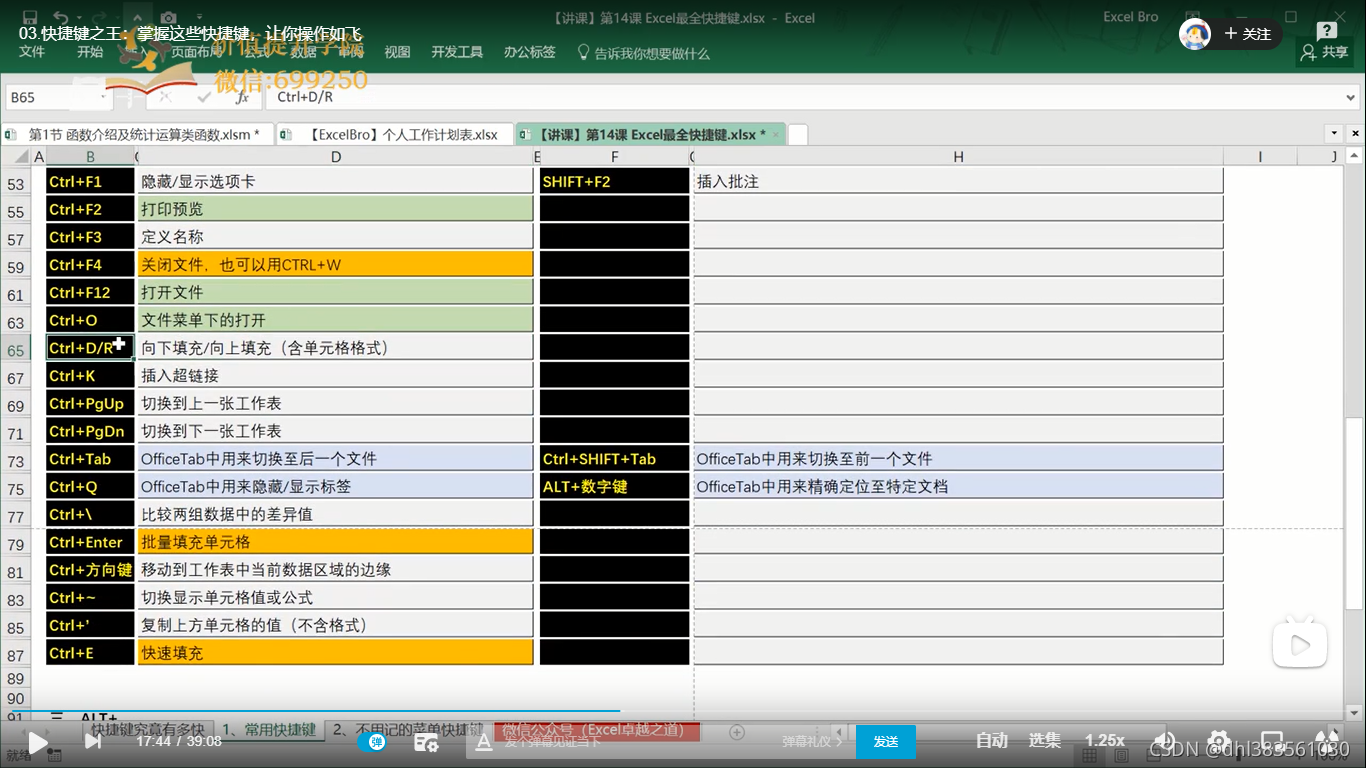Screen dimensions: 1366x768
Task: Select column H header
Action: point(959,156)
